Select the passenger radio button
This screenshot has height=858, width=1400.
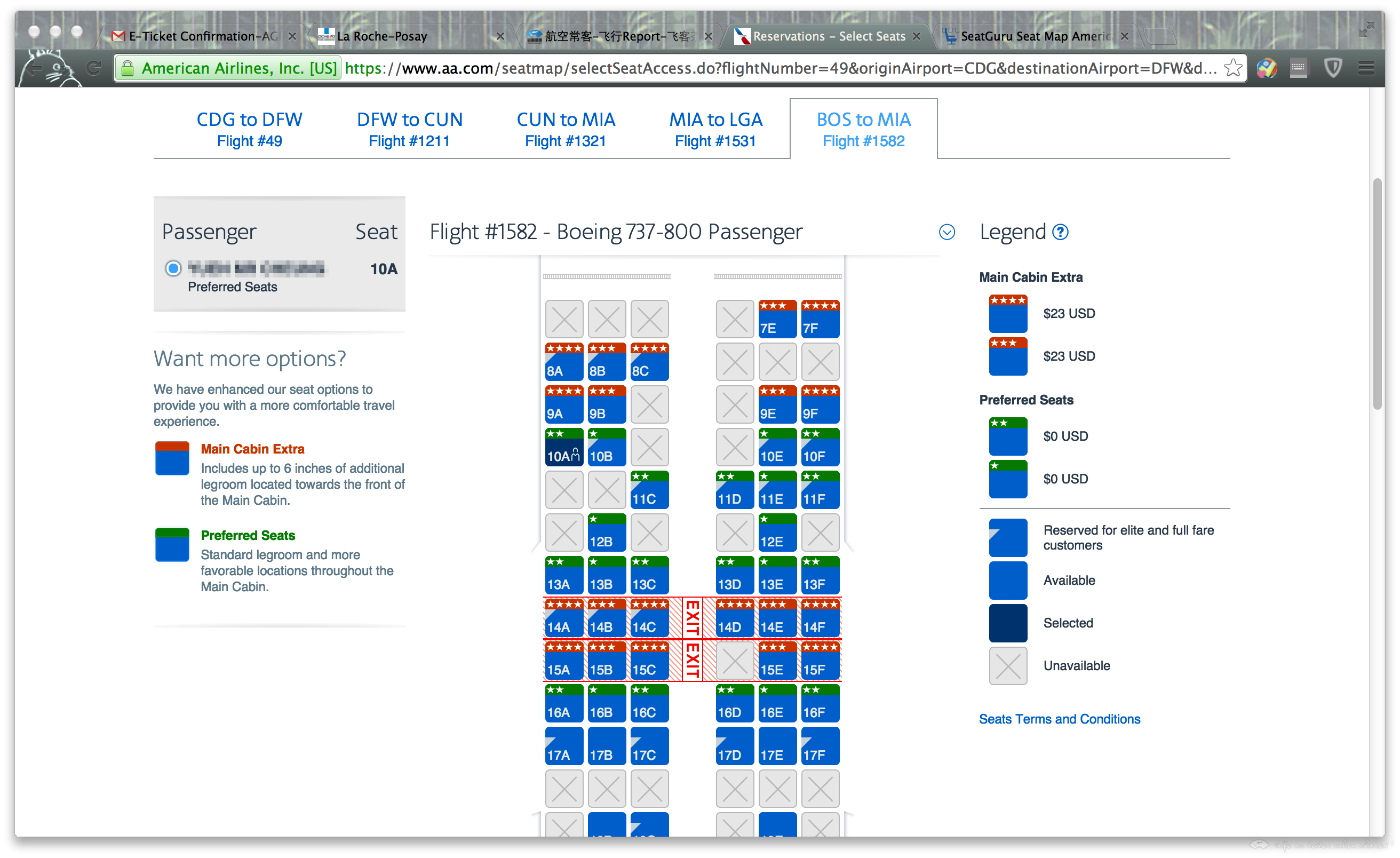pyautogui.click(x=173, y=268)
